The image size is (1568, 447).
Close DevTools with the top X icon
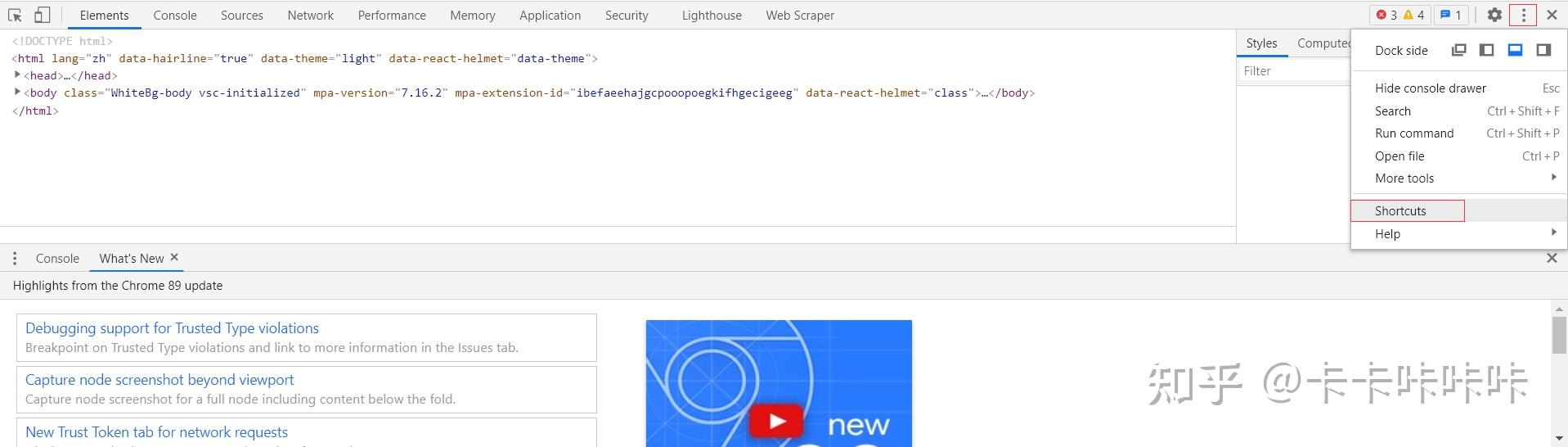[1552, 15]
